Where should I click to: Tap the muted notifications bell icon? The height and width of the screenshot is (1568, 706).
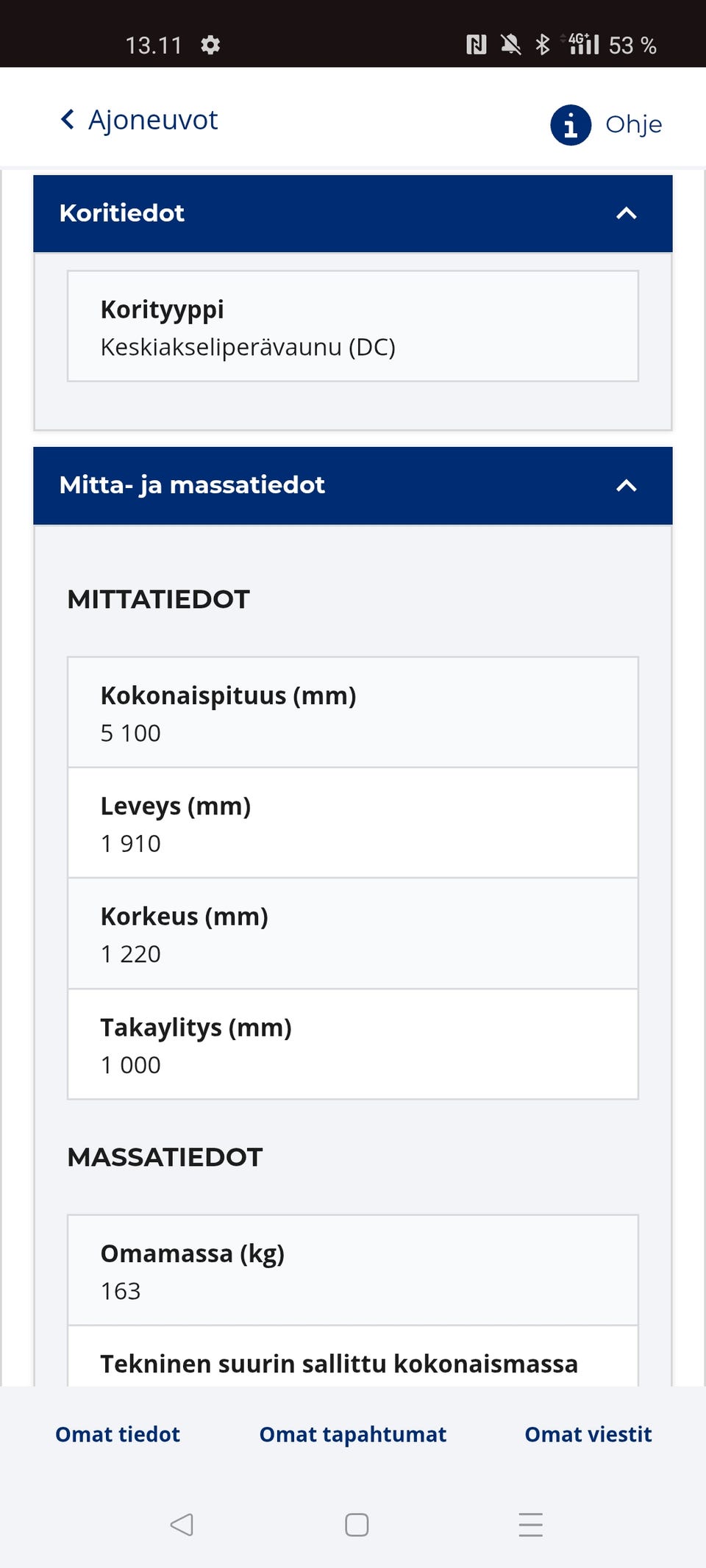[510, 46]
